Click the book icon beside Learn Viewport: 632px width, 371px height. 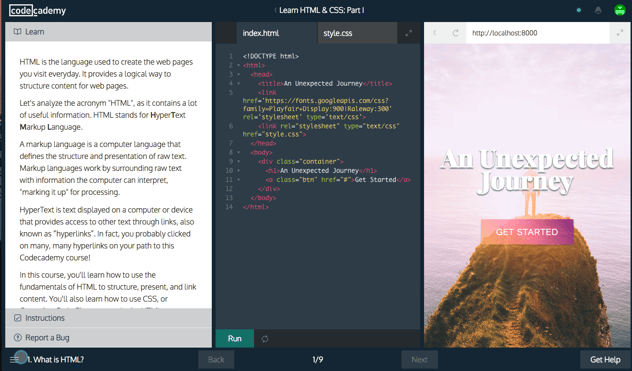[17, 31]
